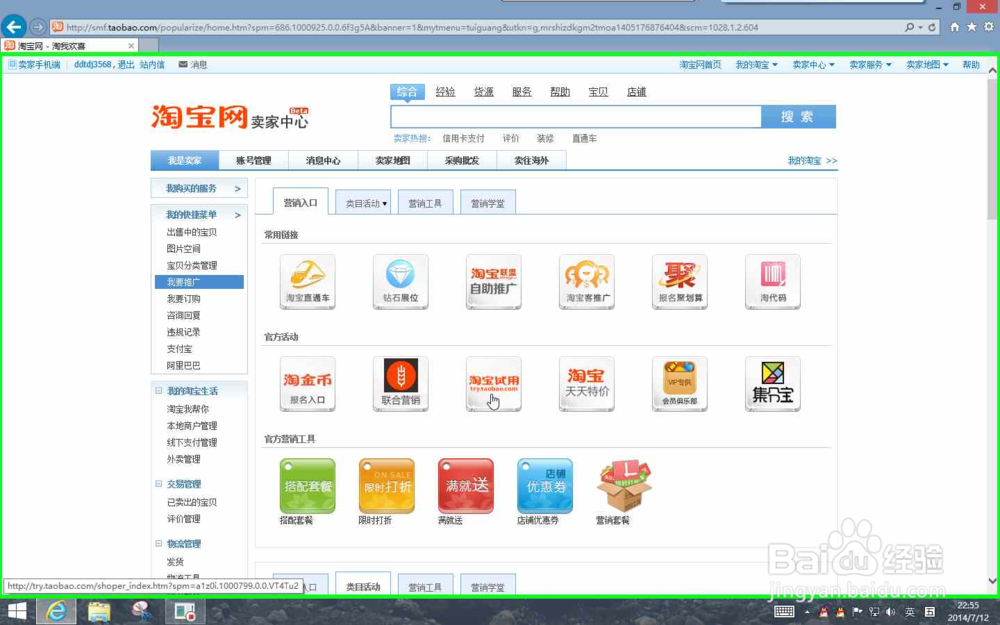
Task: Open 图片空间 sidebar link
Action: pyautogui.click(x=184, y=249)
